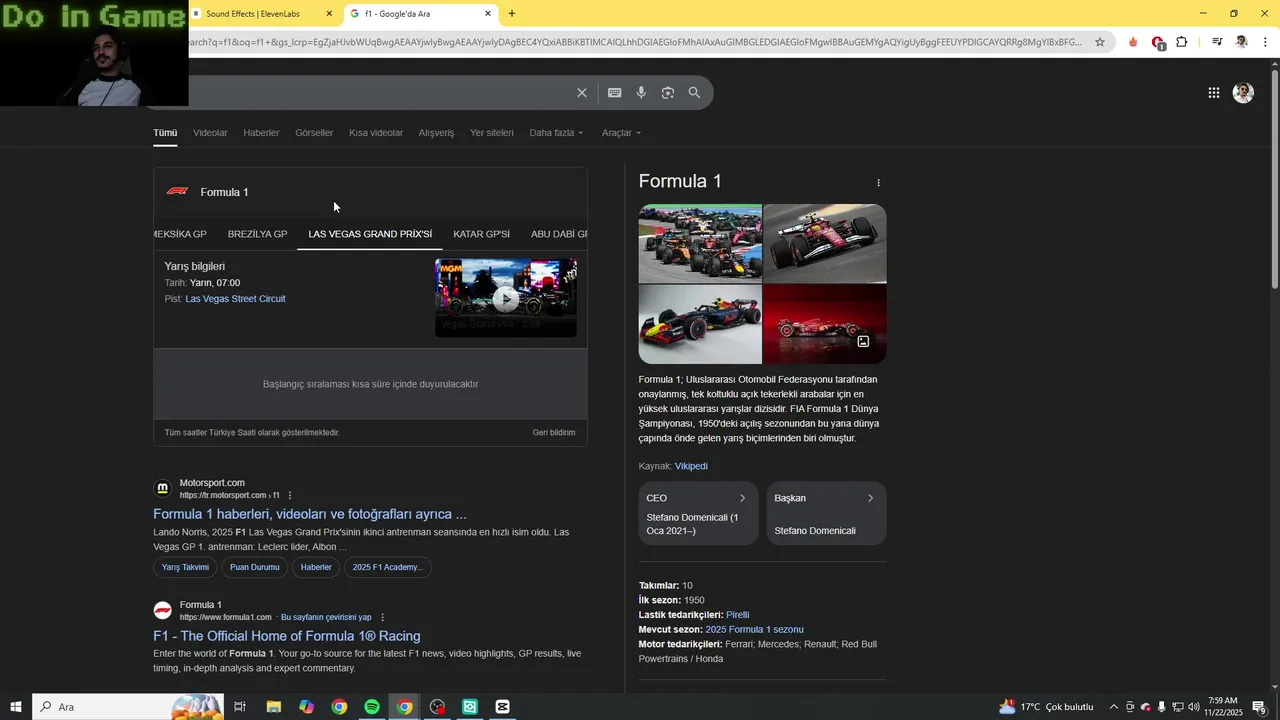This screenshot has width=1280, height=720.
Task: Open more images icon on Ferrari photo
Action: [x=863, y=341]
